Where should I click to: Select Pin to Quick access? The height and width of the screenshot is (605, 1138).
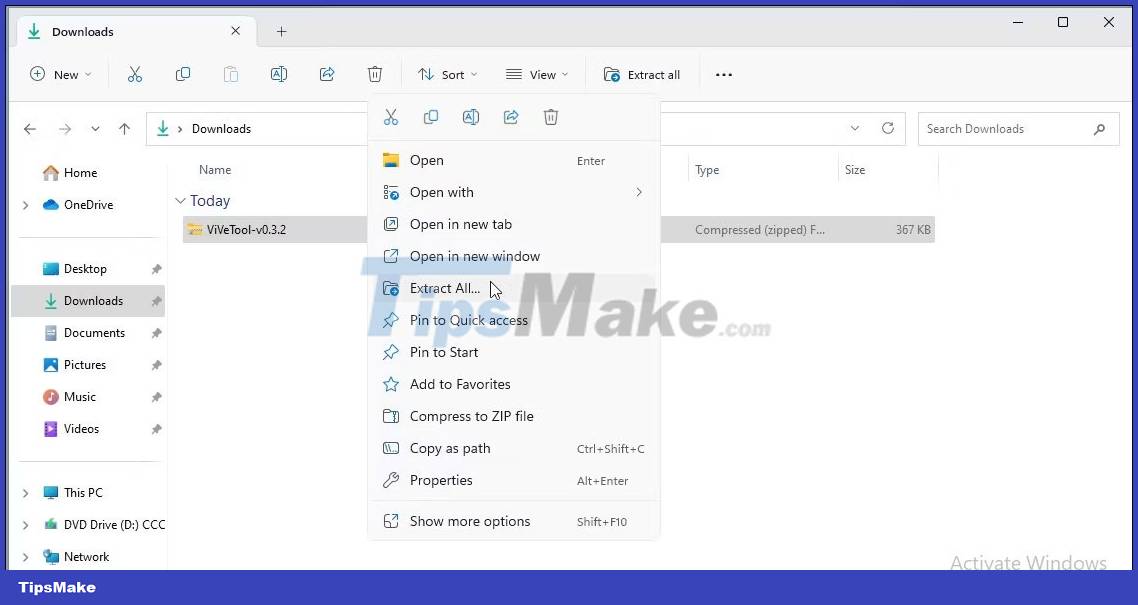click(469, 320)
